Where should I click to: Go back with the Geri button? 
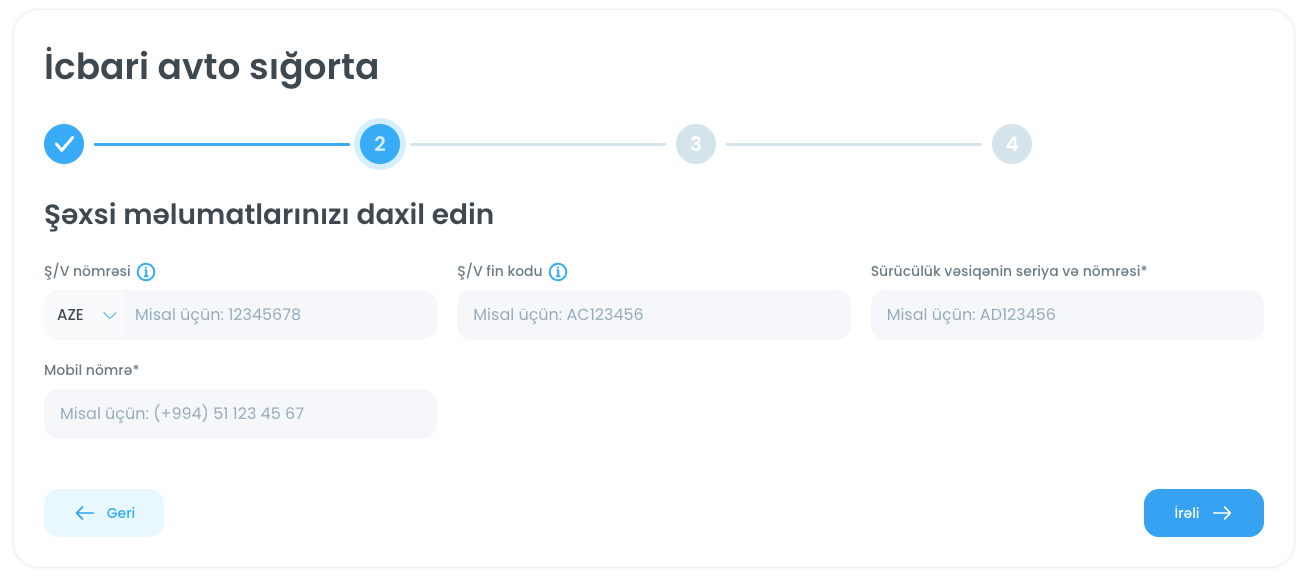104,513
